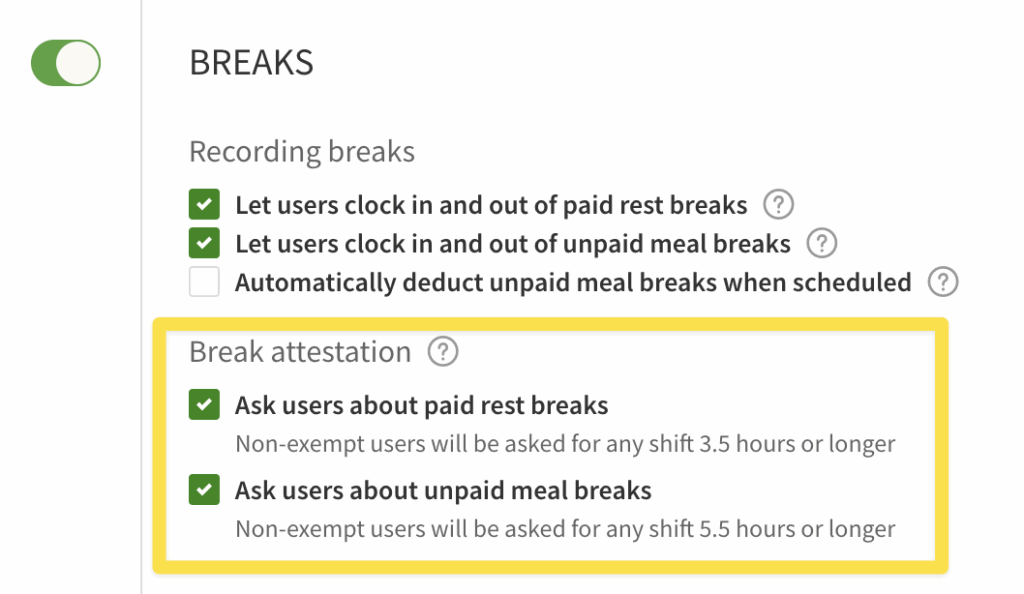The image size is (1024, 594).
Task: Click the 'Let users clock in and out of unpaid meal breaks' label
Action: point(513,244)
